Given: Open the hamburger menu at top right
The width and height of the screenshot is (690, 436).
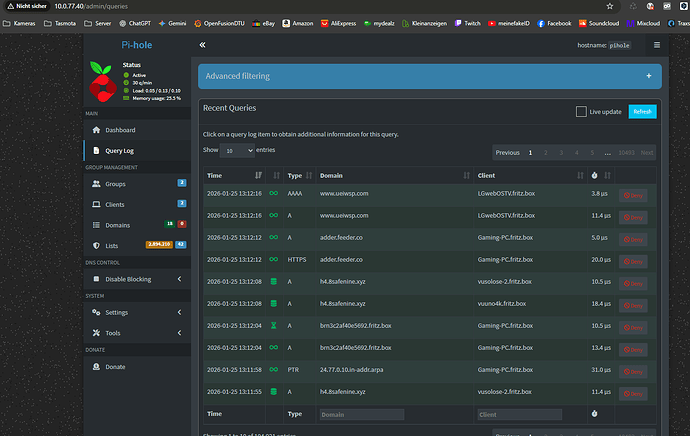Looking at the screenshot, I should [x=657, y=45].
